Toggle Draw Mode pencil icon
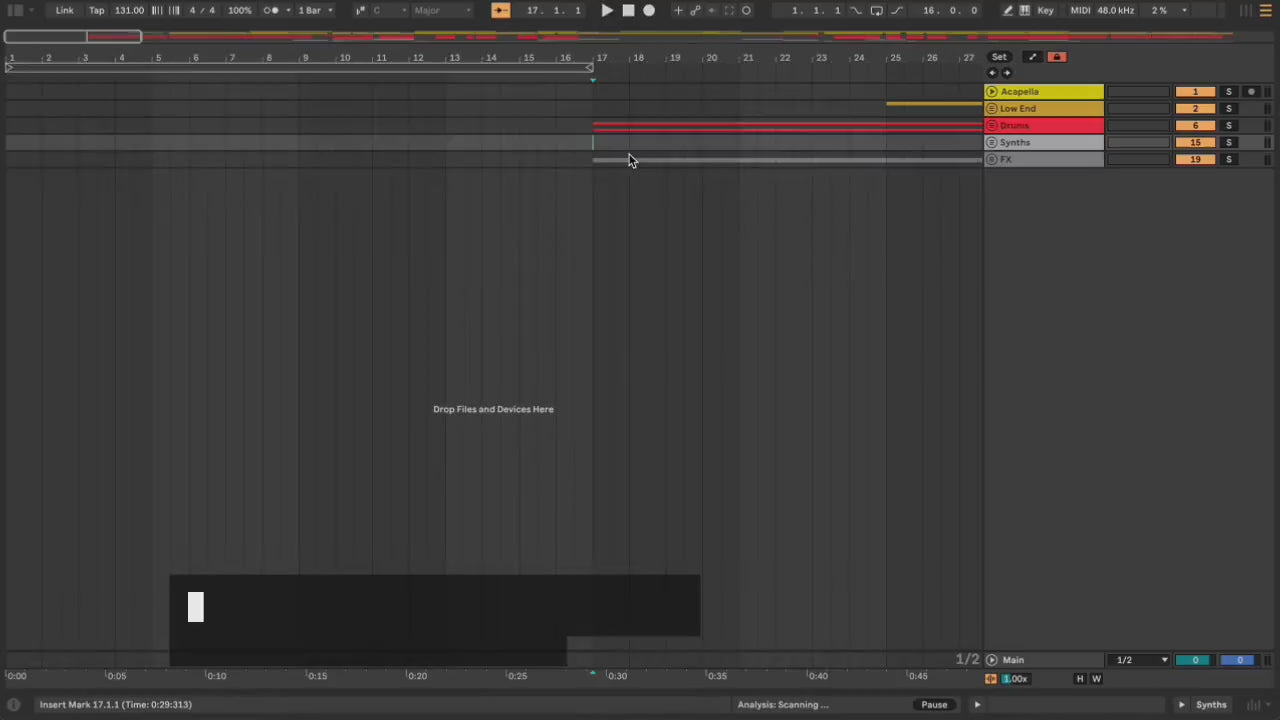 pos(1007,10)
